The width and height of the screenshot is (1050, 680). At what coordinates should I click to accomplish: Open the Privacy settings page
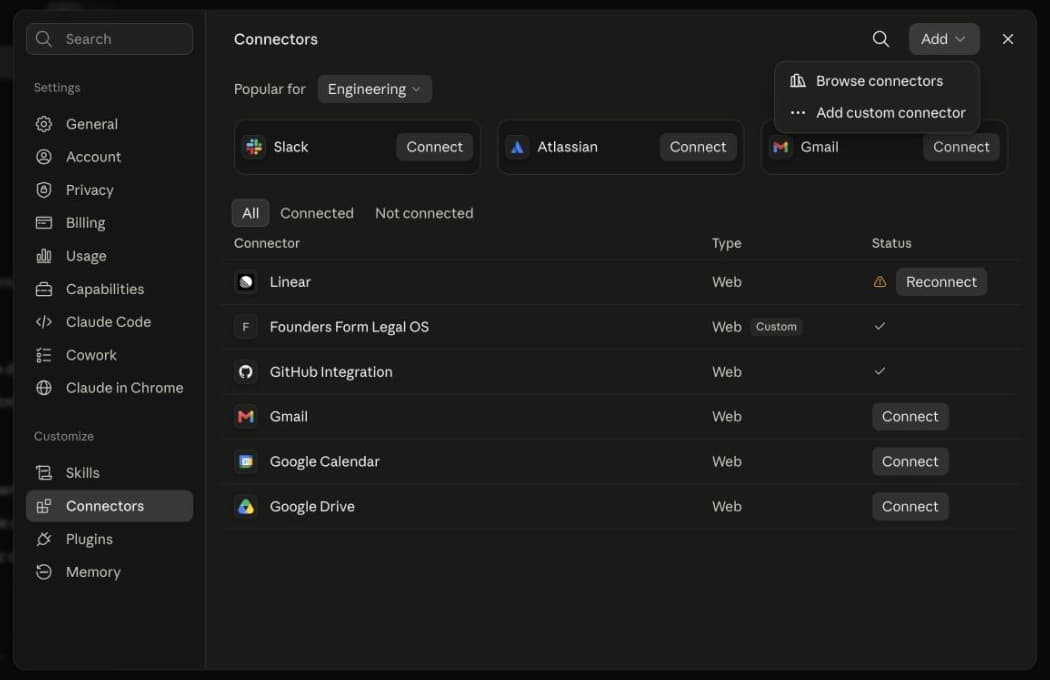[109, 190]
